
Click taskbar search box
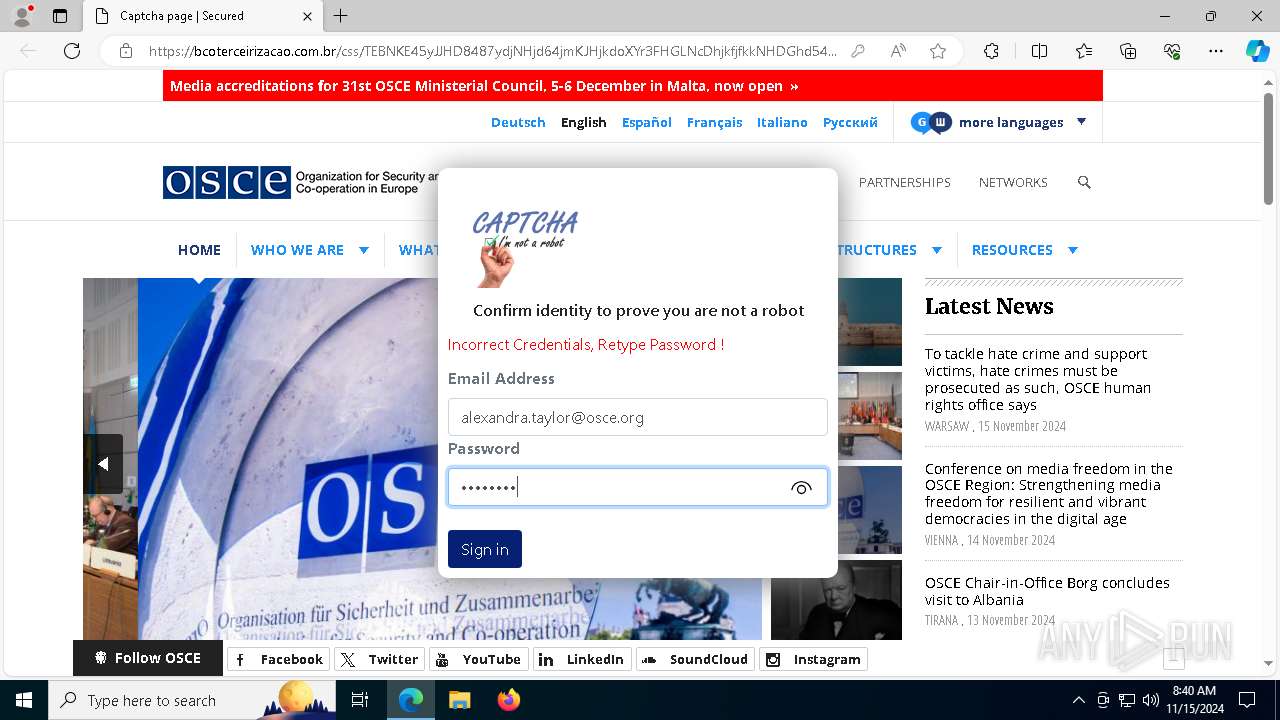click(x=192, y=700)
